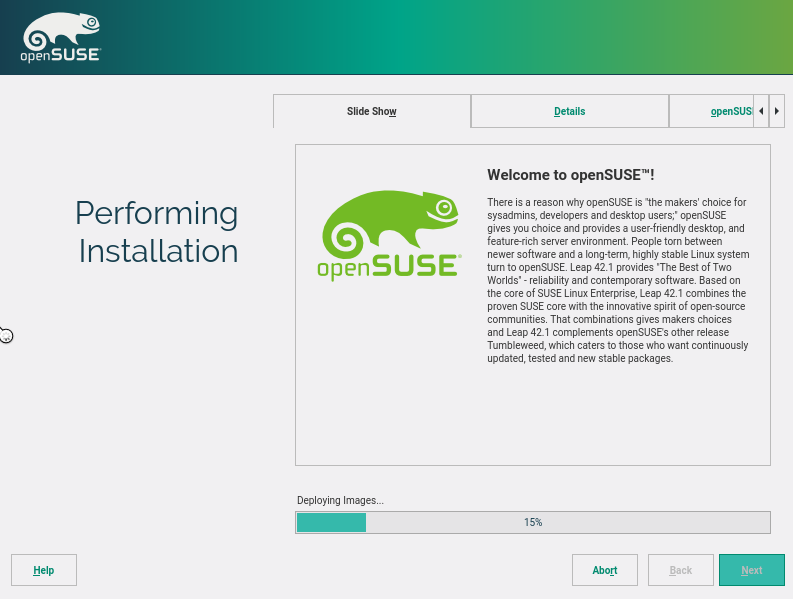The image size is (793, 599).
Task: Click the 'Deploying Images...' status label
Action: [340, 500]
